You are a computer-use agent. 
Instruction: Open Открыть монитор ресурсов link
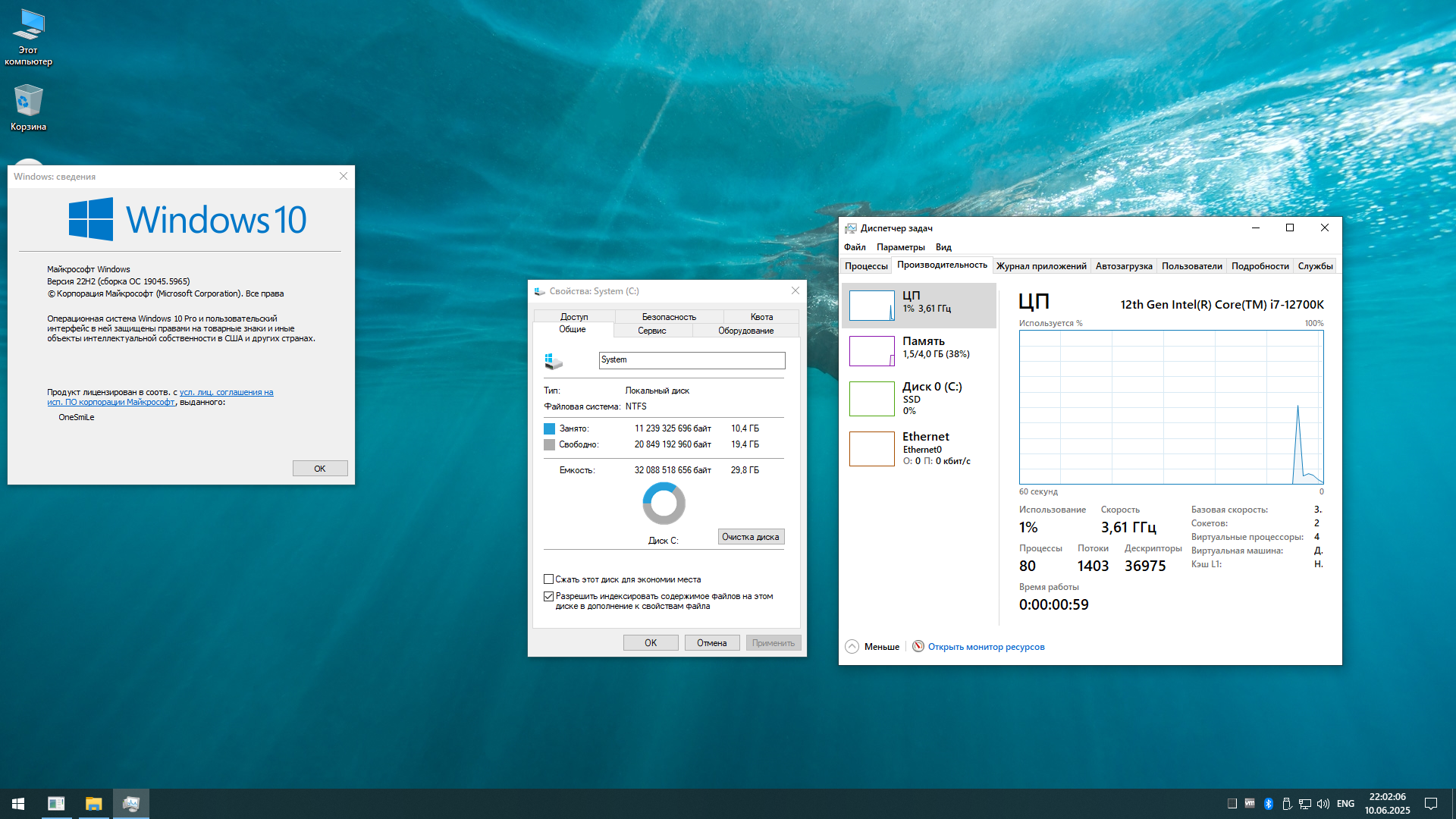click(x=986, y=646)
